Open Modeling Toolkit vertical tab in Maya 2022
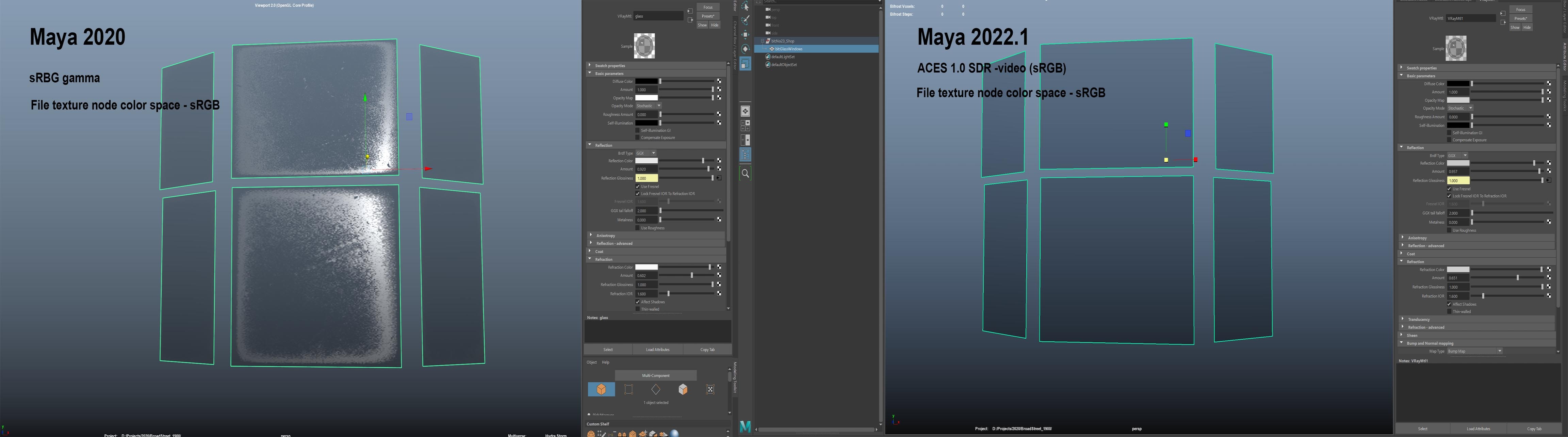The height and width of the screenshot is (437, 1568). pos(1564,96)
